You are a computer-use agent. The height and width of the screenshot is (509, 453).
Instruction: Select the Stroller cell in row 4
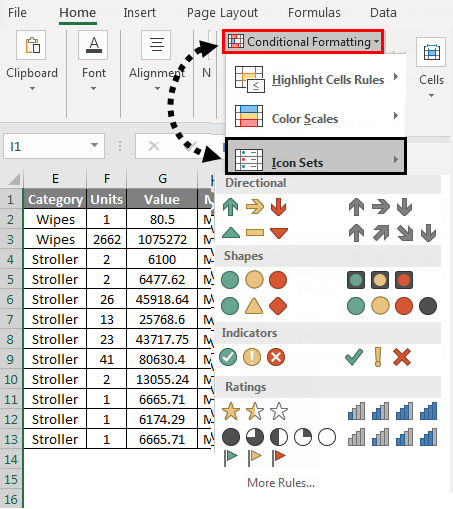(x=55, y=259)
